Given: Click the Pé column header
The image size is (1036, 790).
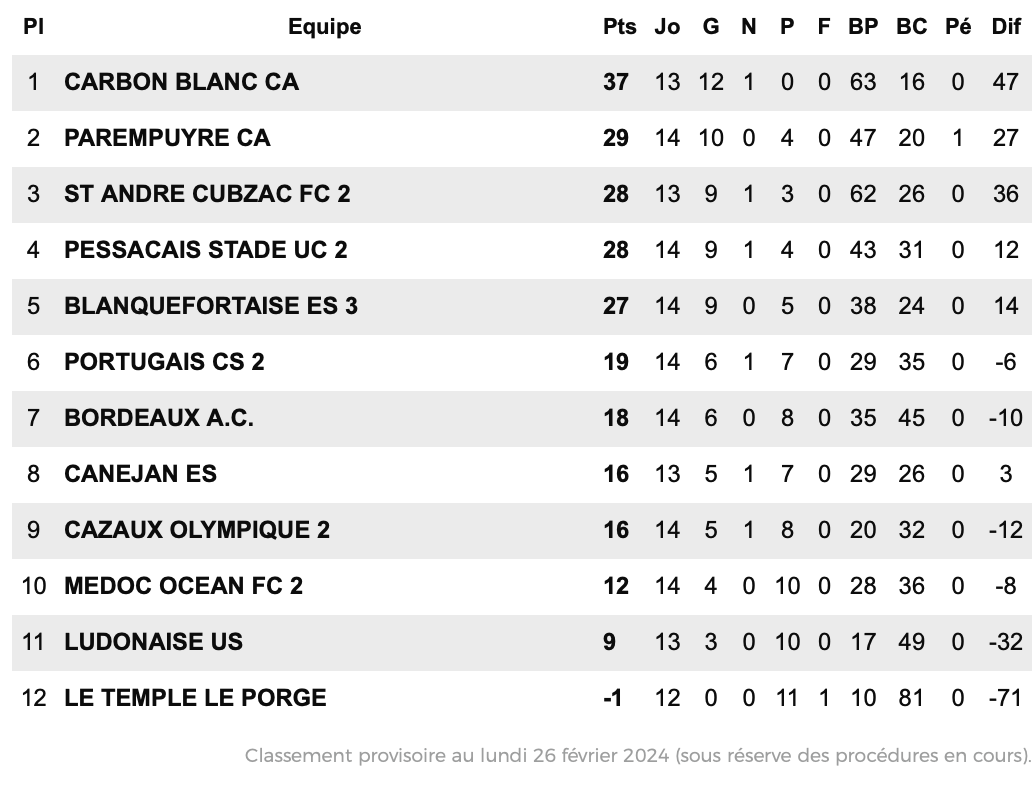Looking at the screenshot, I should (958, 26).
